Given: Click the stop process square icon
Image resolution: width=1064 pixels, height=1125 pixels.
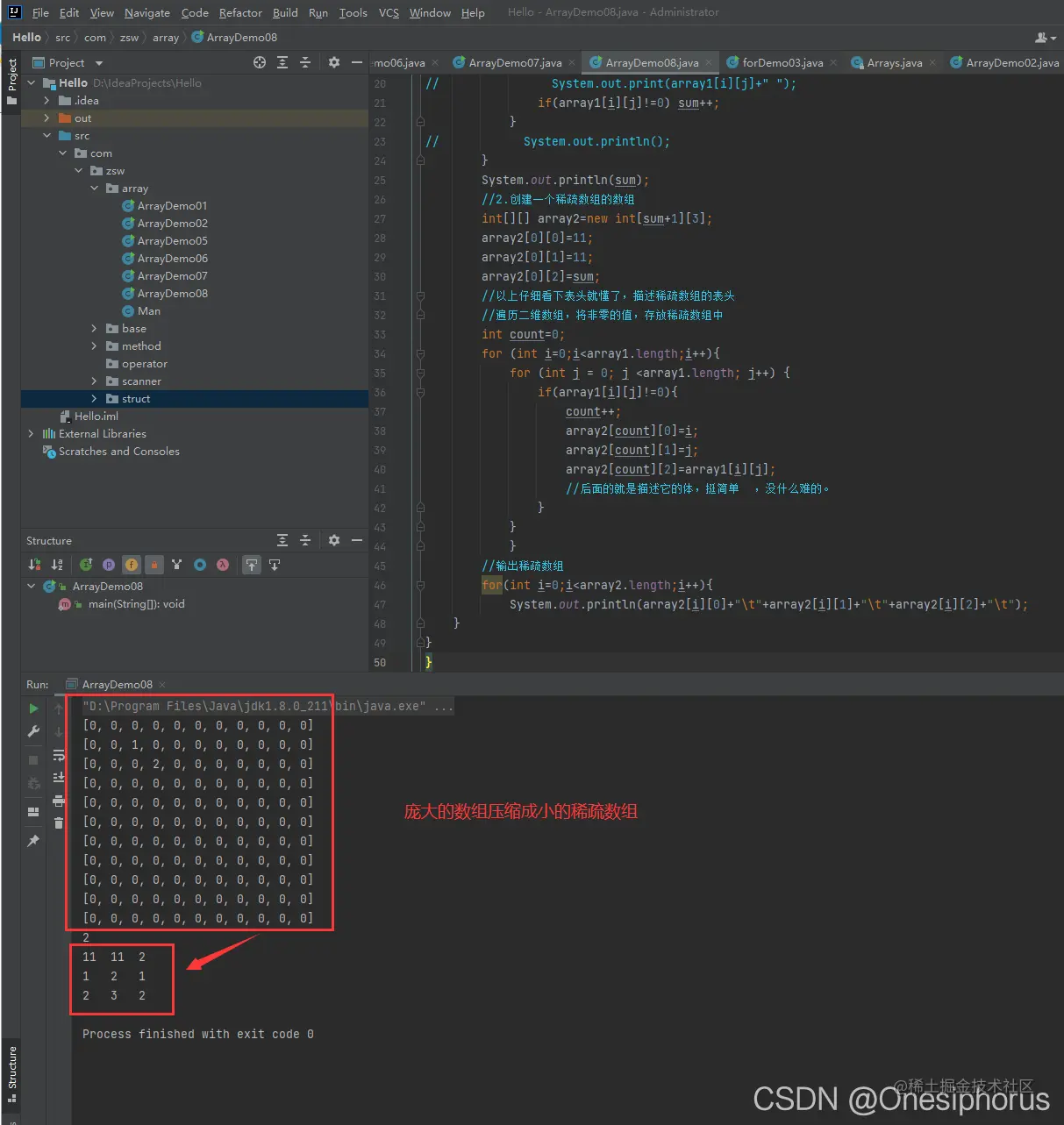Looking at the screenshot, I should coord(33,760).
